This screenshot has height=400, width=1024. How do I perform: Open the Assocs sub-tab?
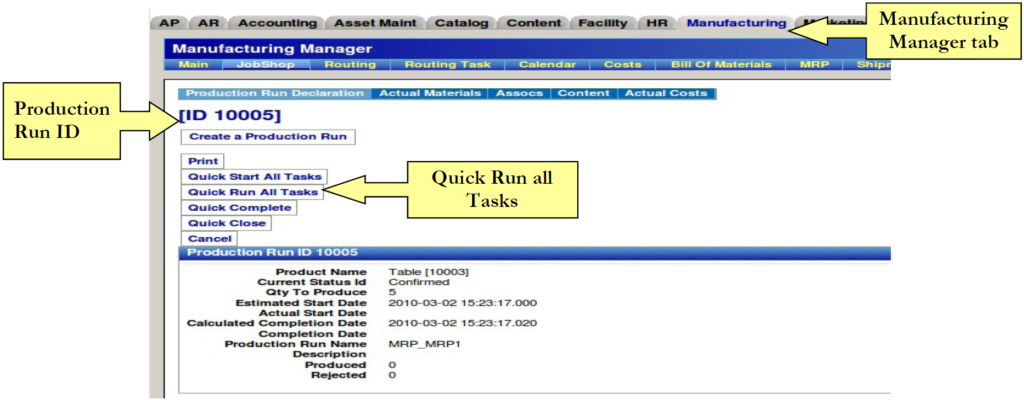520,93
